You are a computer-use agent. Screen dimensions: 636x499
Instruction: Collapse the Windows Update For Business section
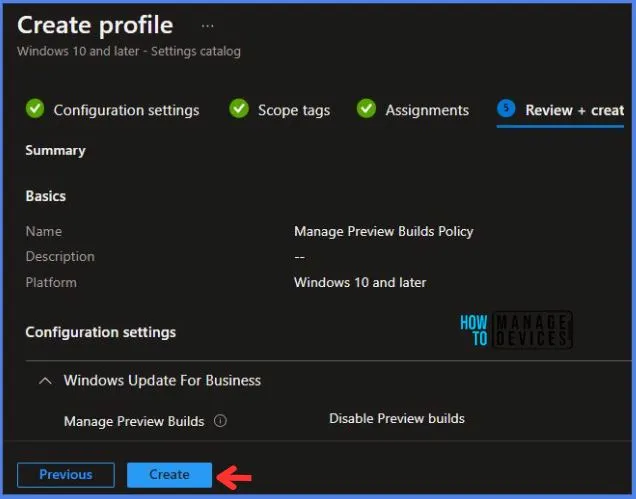[x=45, y=381]
